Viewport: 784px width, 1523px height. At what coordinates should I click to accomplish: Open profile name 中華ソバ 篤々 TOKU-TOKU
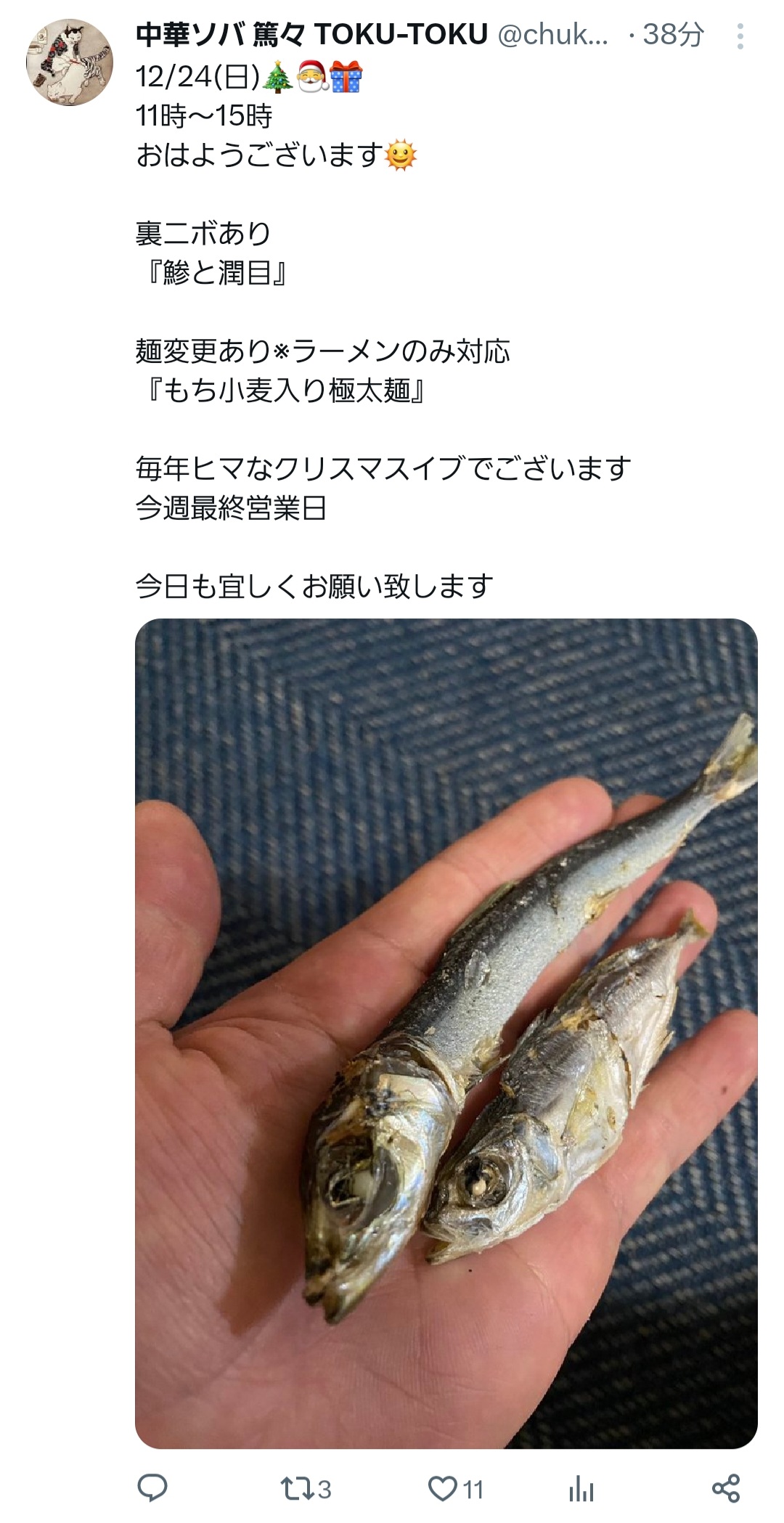(311, 34)
